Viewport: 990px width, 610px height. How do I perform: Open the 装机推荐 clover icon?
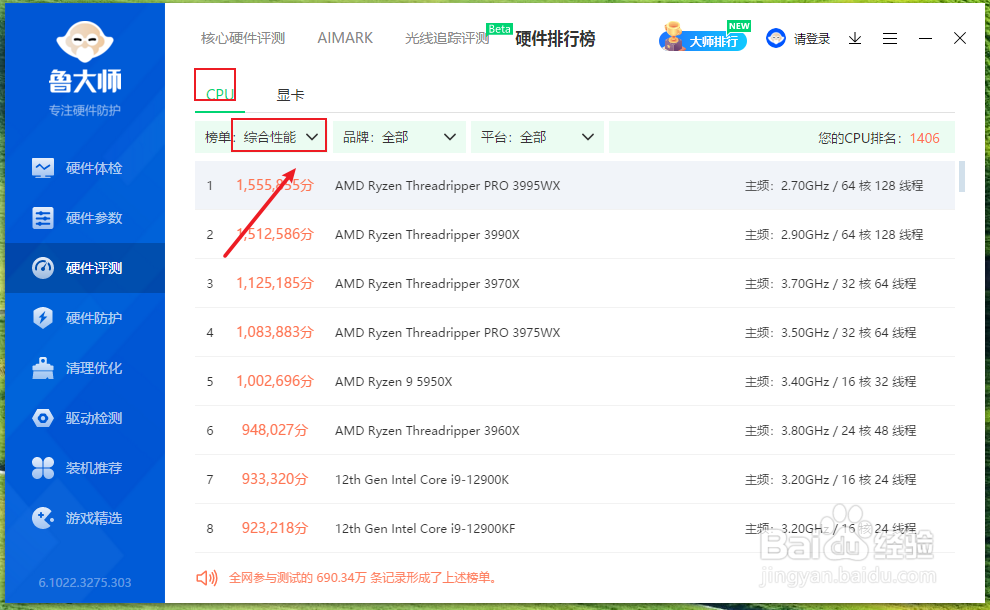43,468
